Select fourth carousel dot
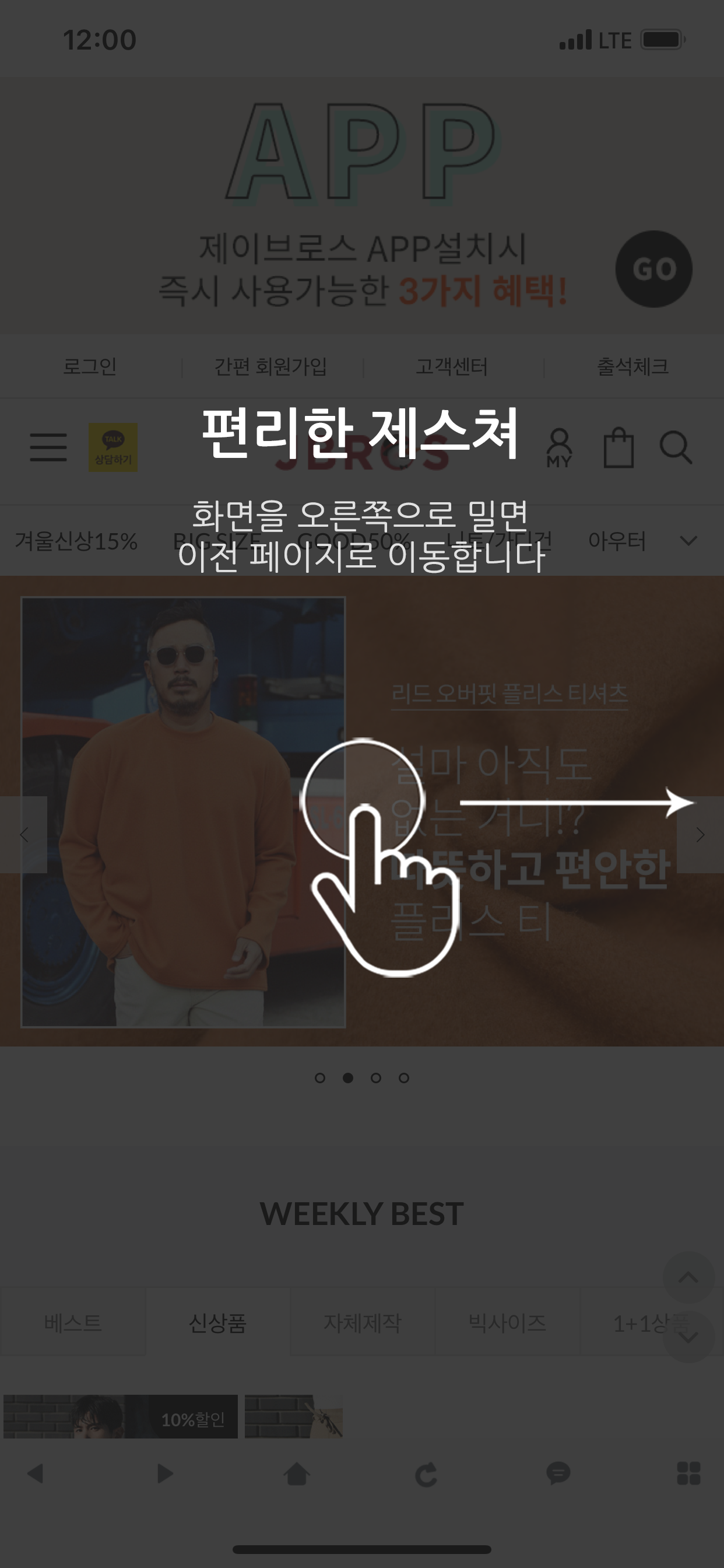The width and height of the screenshot is (724, 1568). [x=404, y=1078]
